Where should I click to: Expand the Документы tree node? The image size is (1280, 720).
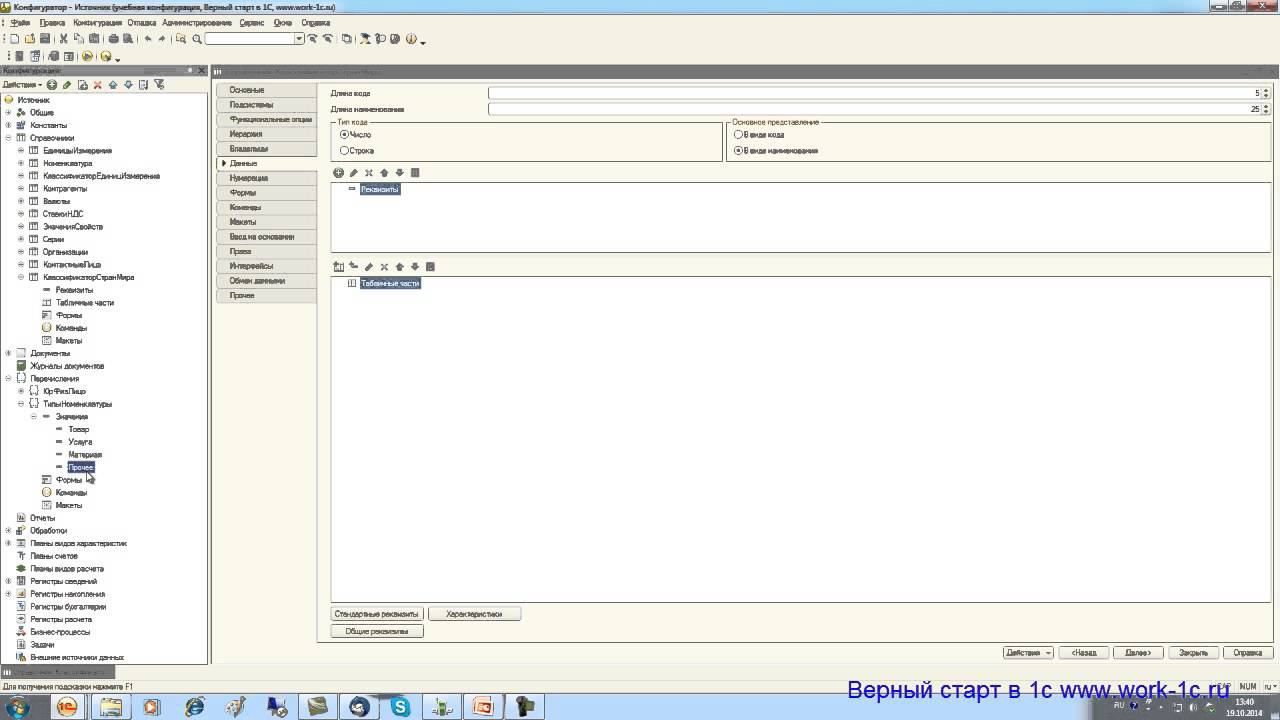(x=8, y=353)
